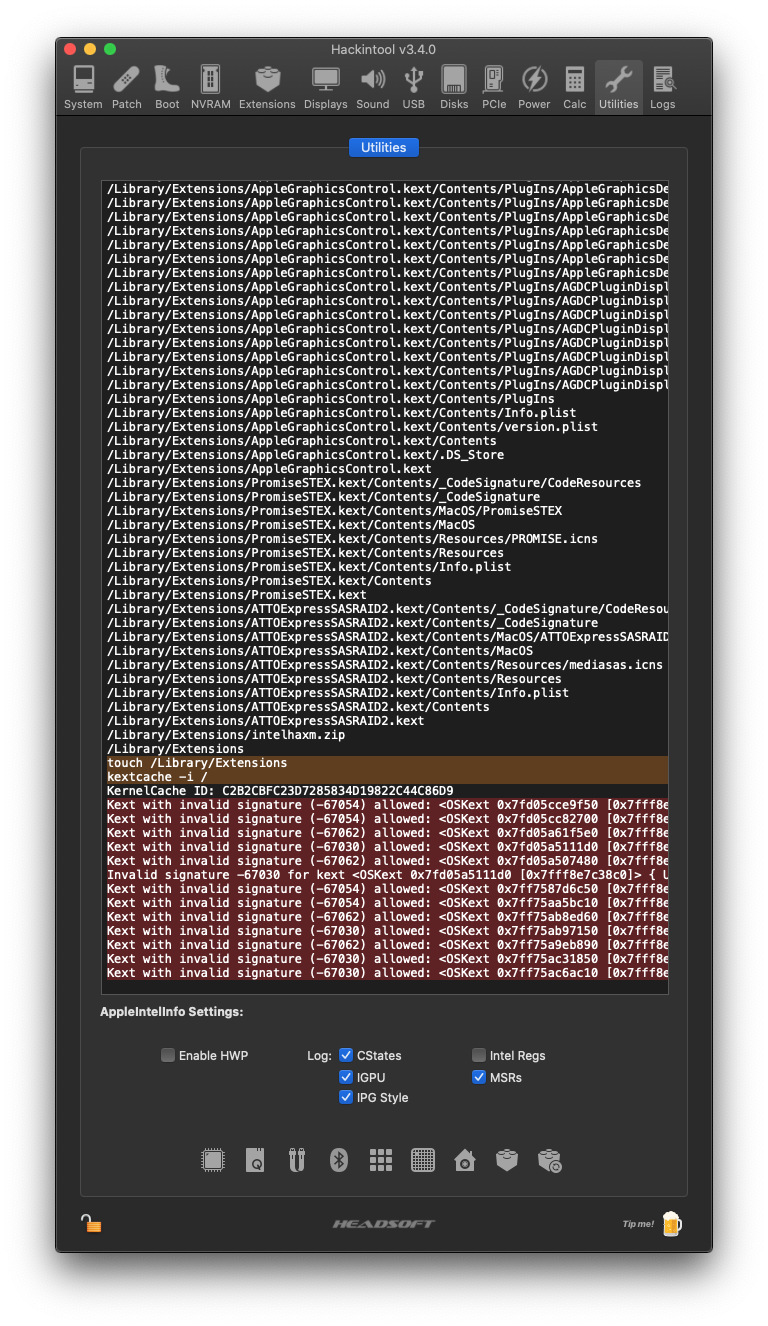This screenshot has width=768, height=1326.
Task: Click the plain brick install kext icon
Action: point(507,1160)
